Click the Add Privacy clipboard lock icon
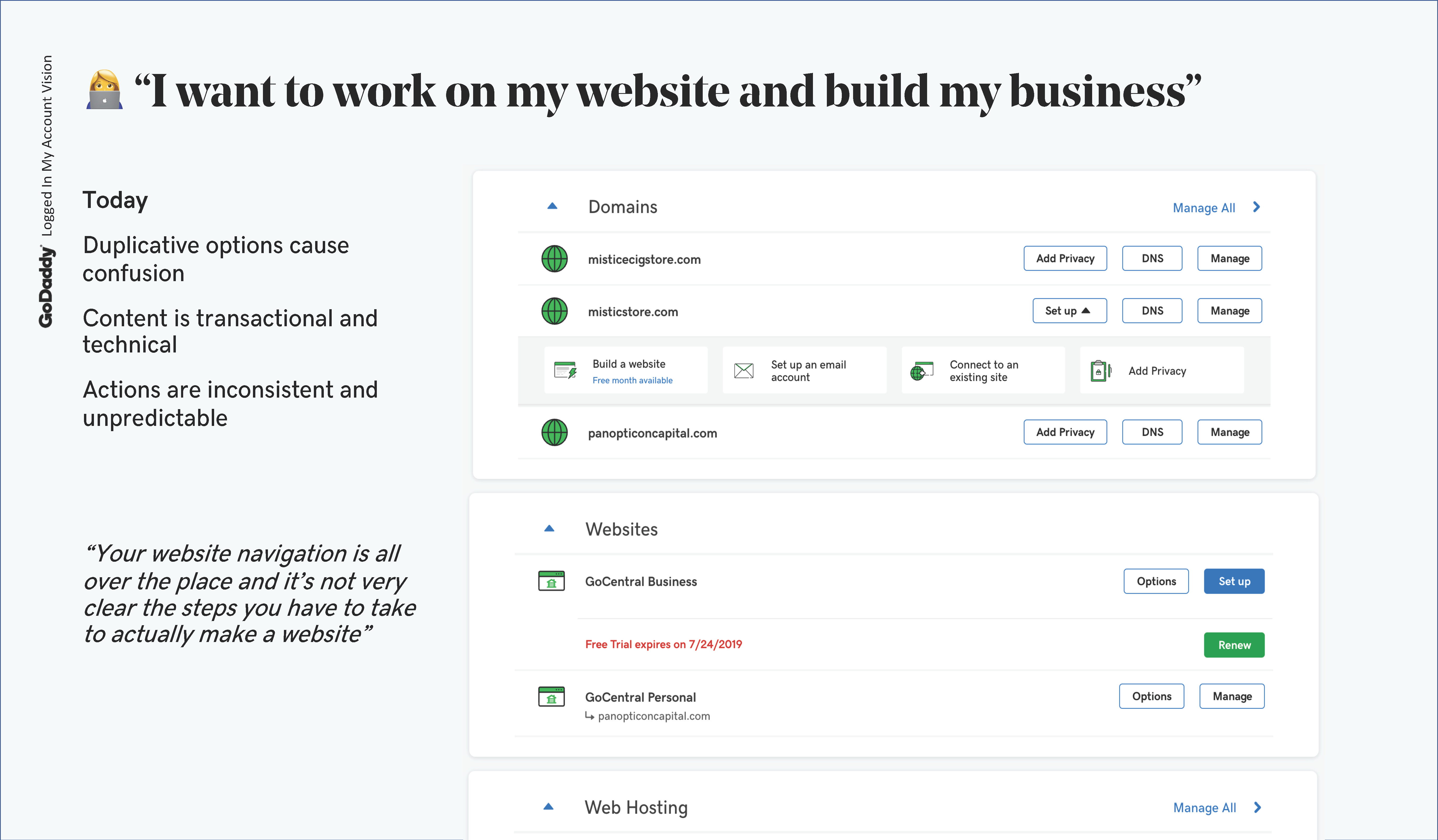This screenshot has height=840, width=1438. tap(1100, 371)
